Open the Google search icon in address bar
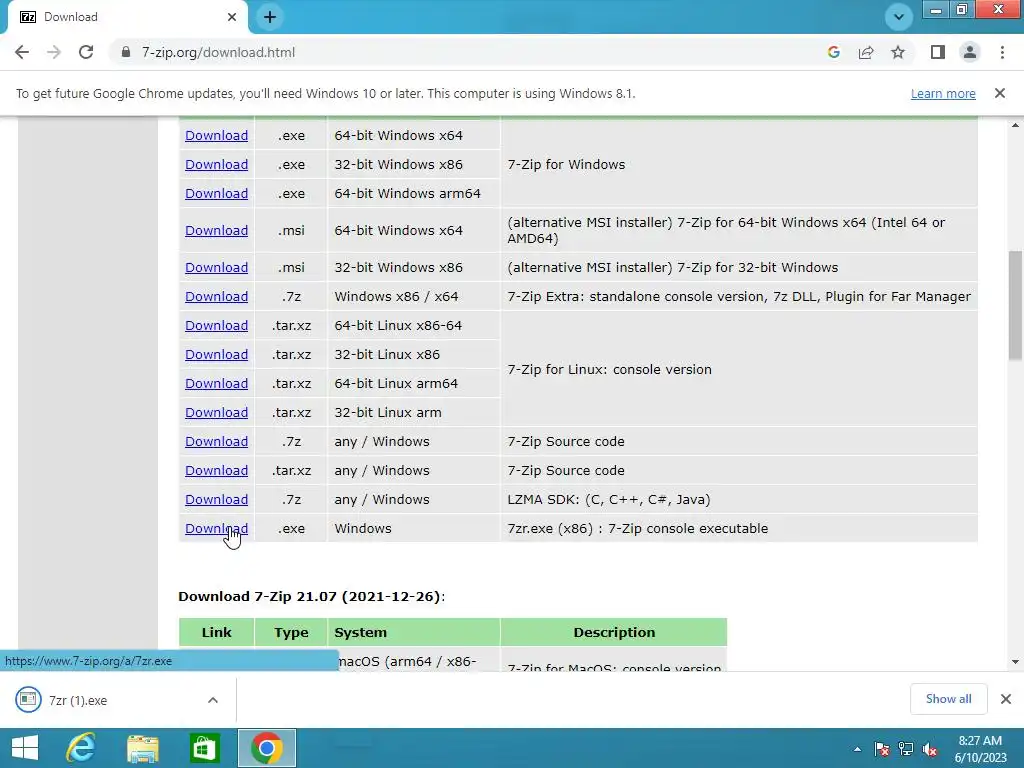The height and width of the screenshot is (768, 1024). [x=833, y=52]
